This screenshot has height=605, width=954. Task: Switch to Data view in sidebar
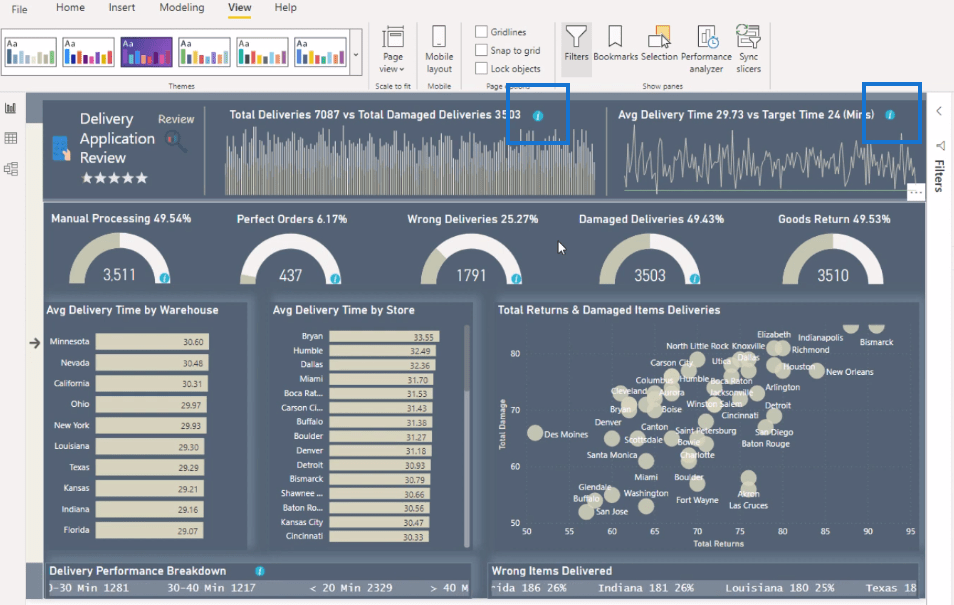(10, 138)
